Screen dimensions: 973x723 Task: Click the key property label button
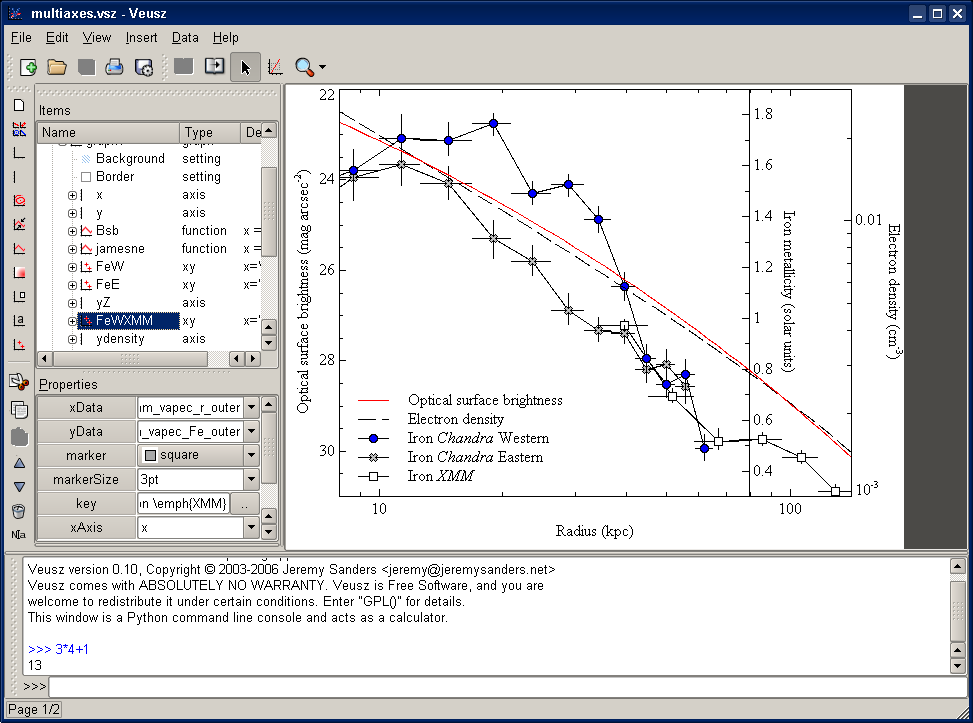pyautogui.click(x=86, y=503)
